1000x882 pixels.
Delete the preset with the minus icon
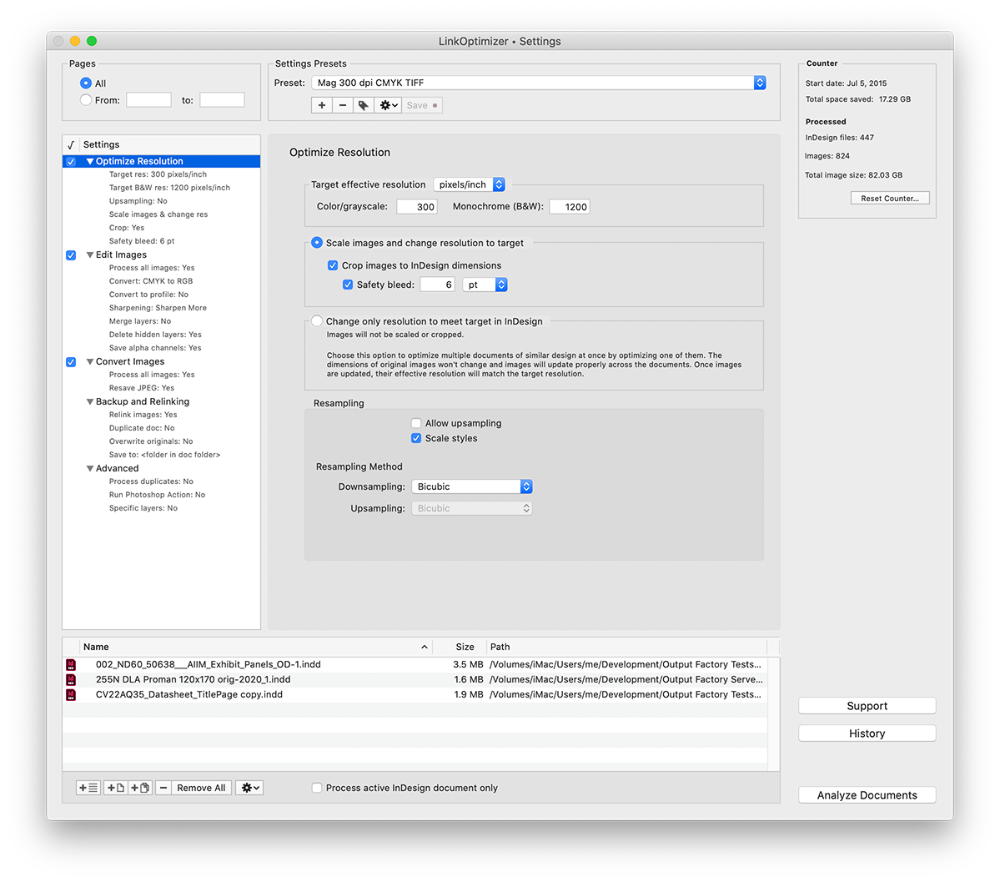[342, 105]
